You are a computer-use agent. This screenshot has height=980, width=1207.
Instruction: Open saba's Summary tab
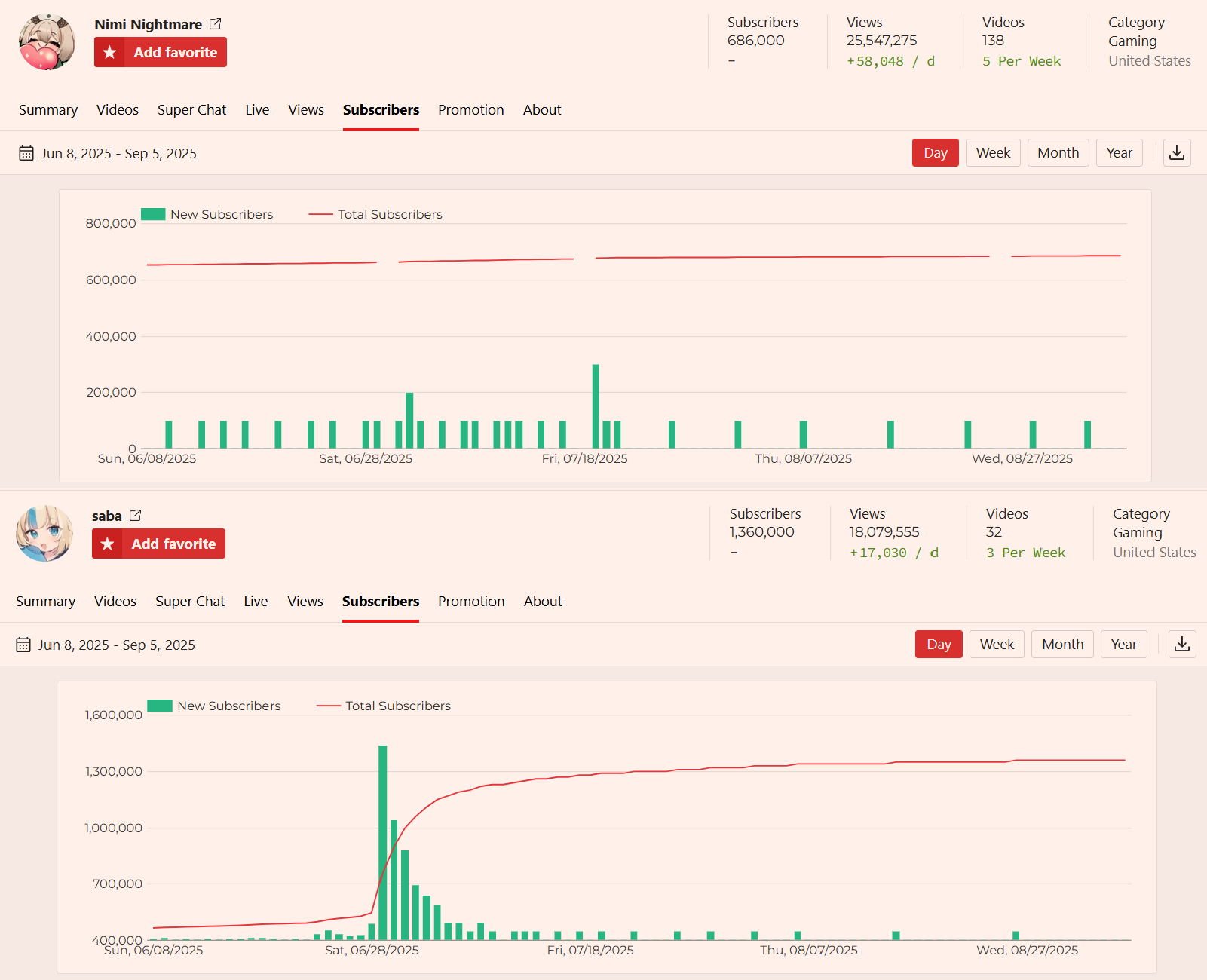45,602
